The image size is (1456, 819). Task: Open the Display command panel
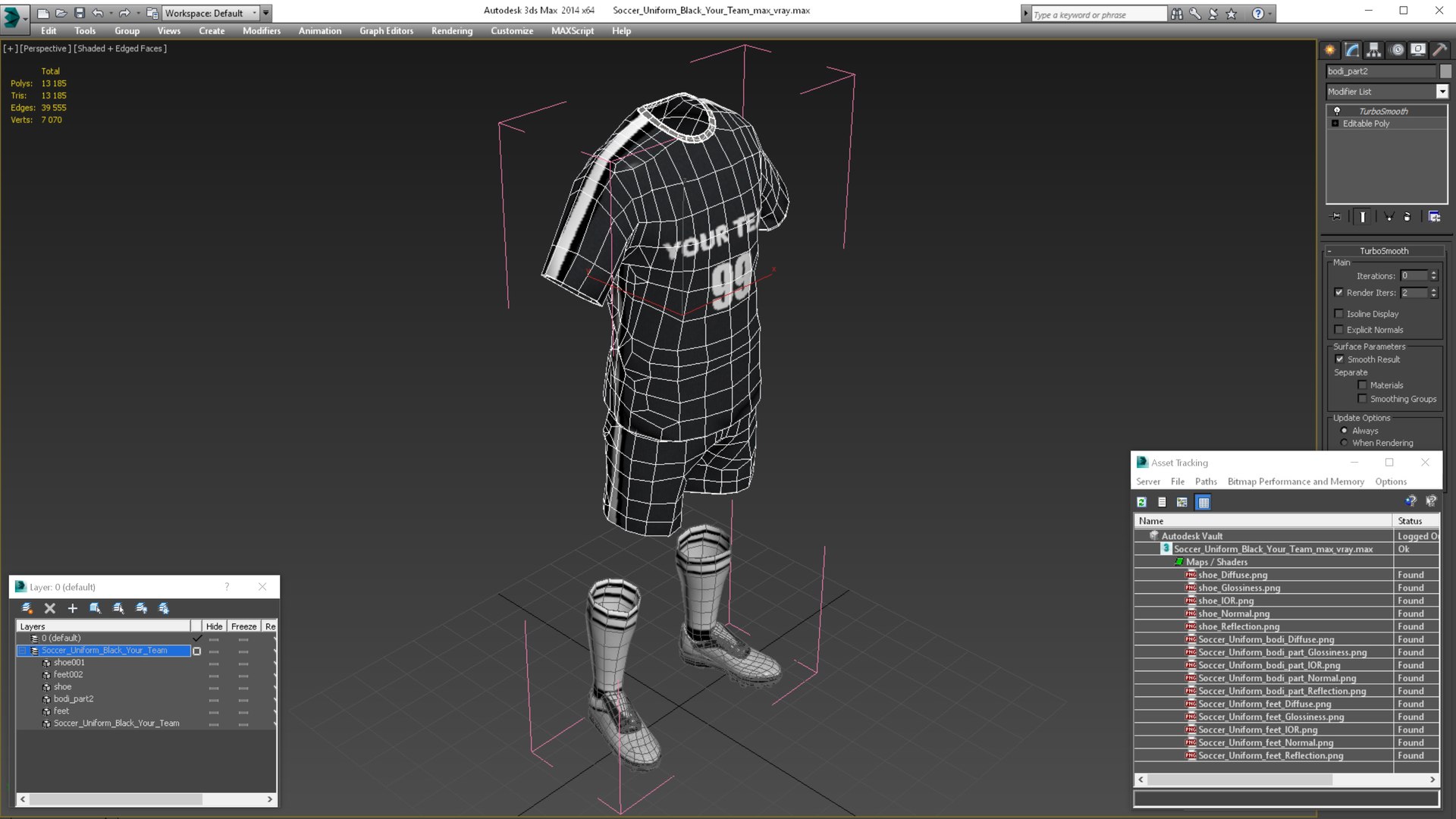pos(1418,50)
